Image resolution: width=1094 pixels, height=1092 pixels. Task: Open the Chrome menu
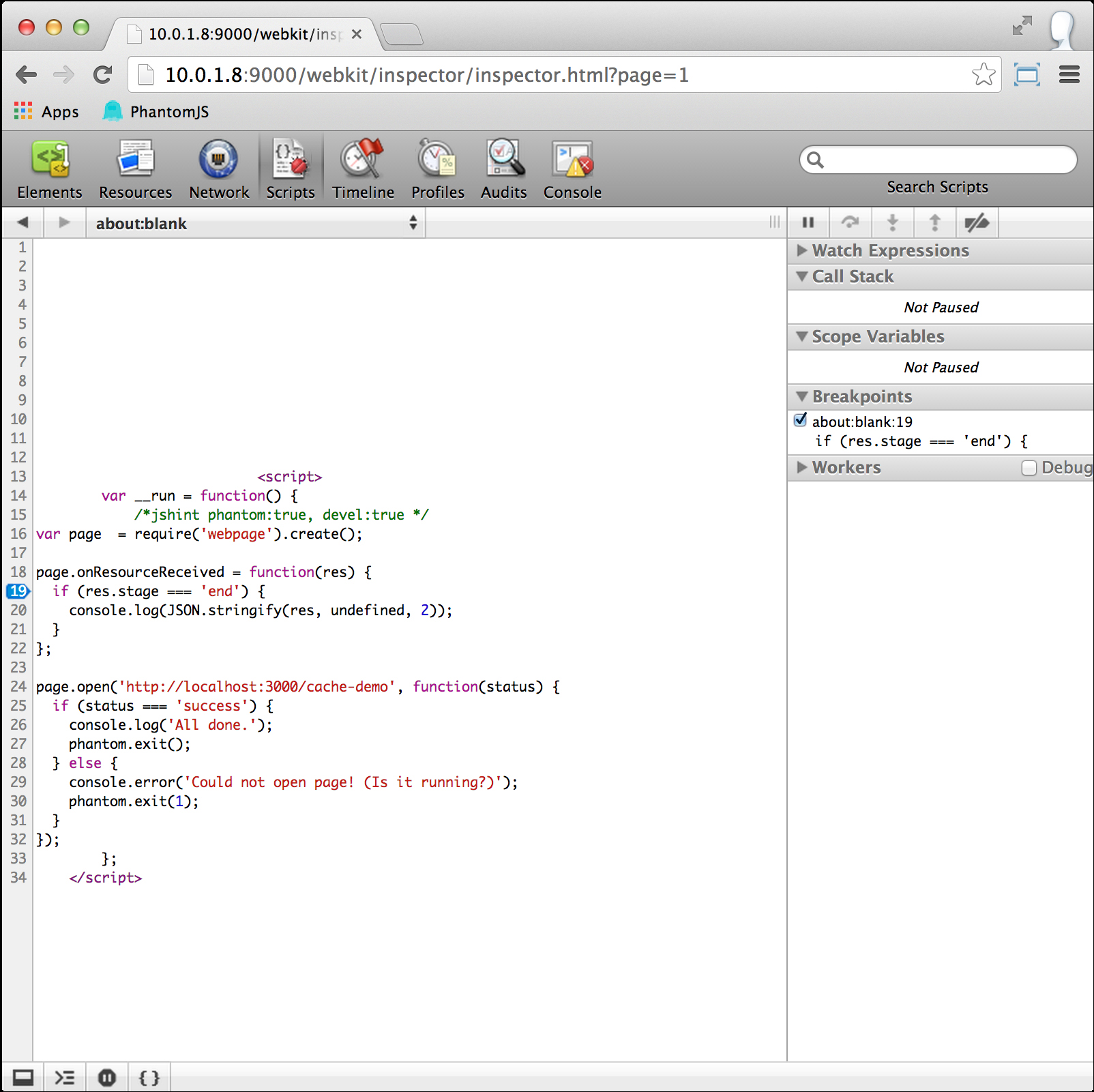(x=1069, y=74)
